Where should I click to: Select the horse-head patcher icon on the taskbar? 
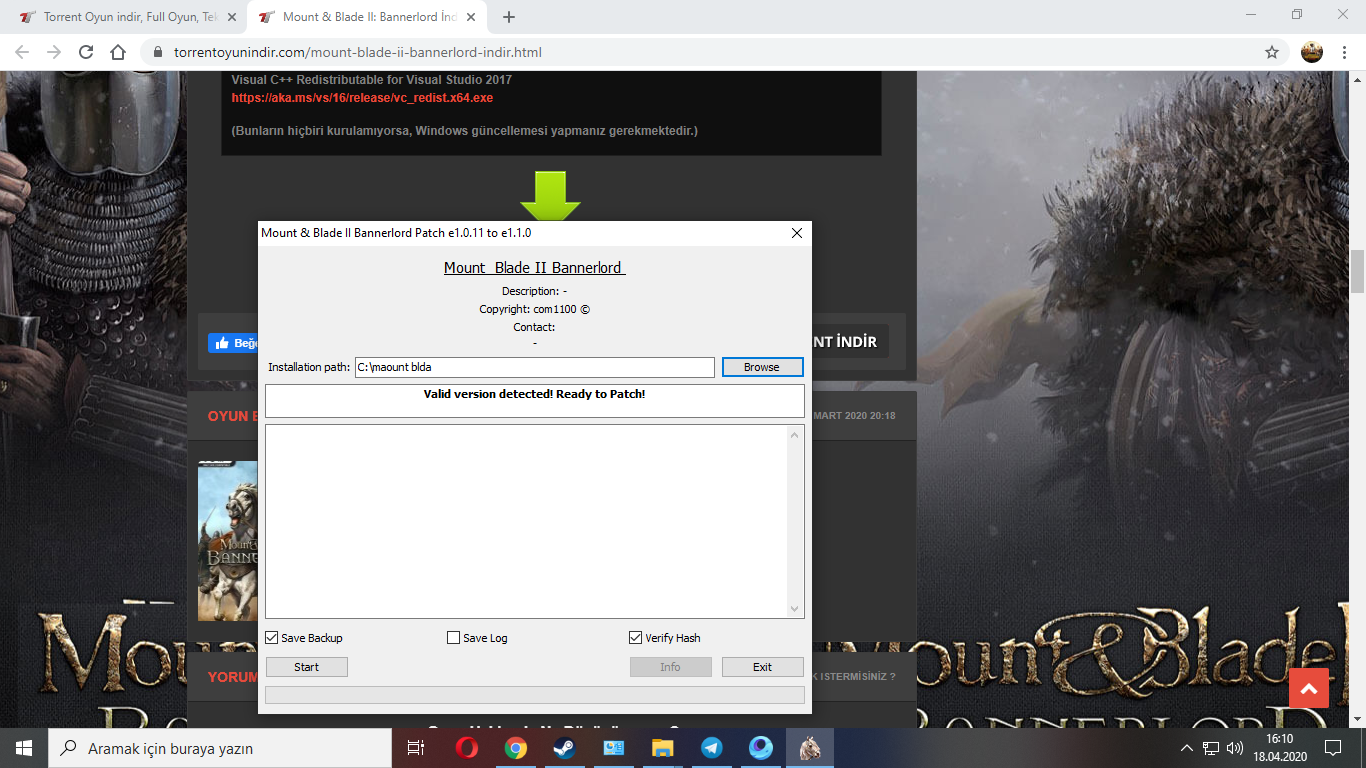tap(809, 748)
